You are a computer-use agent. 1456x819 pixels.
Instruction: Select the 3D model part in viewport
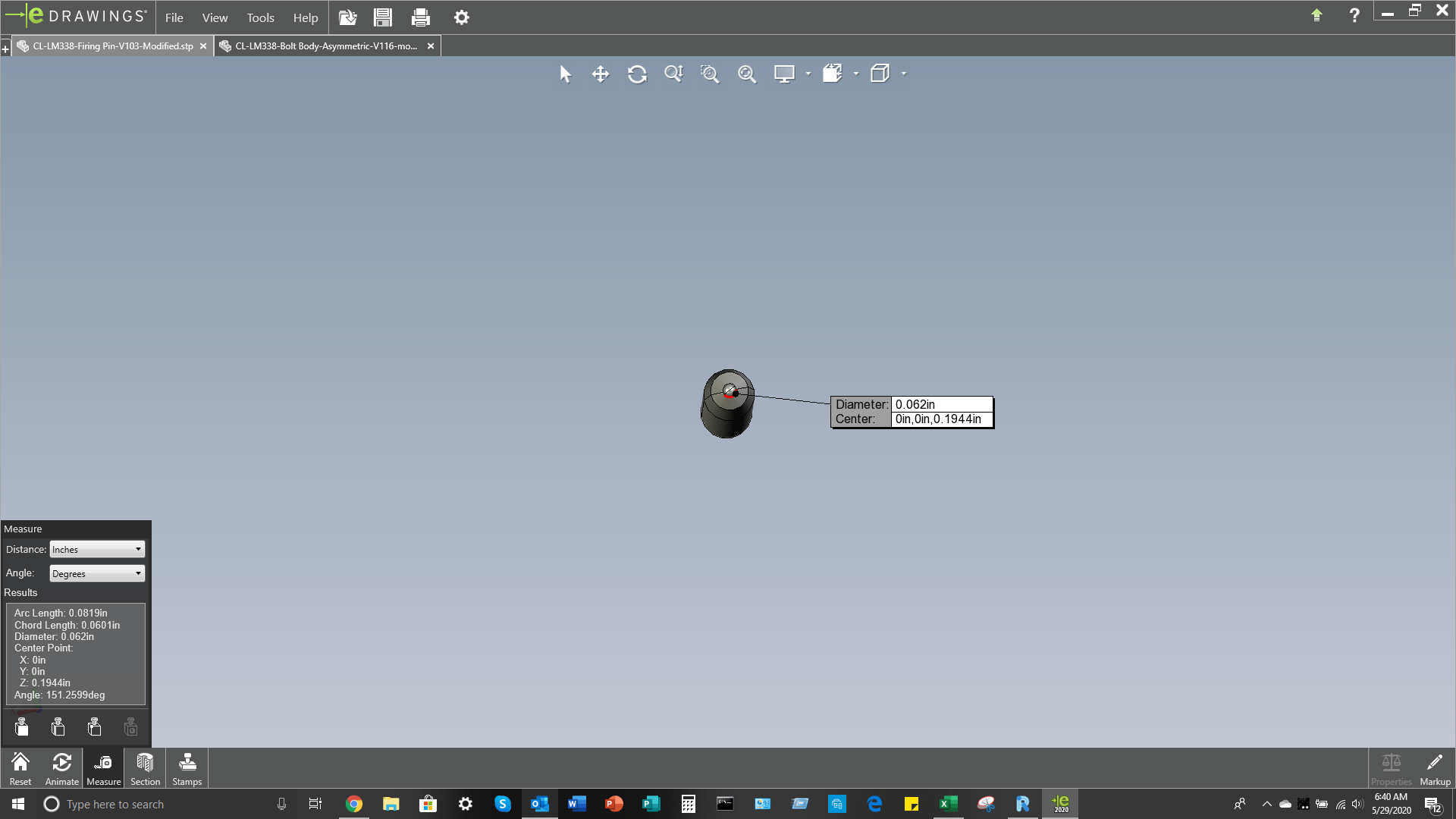click(726, 403)
